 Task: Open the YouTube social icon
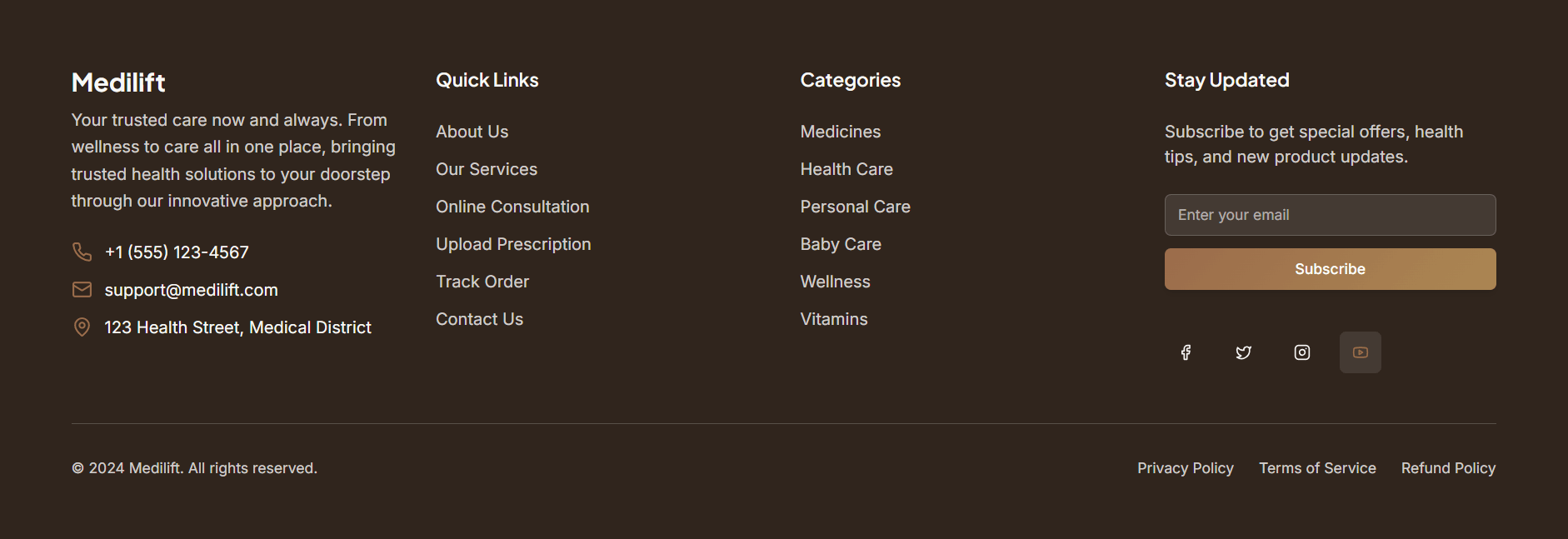coord(1361,352)
